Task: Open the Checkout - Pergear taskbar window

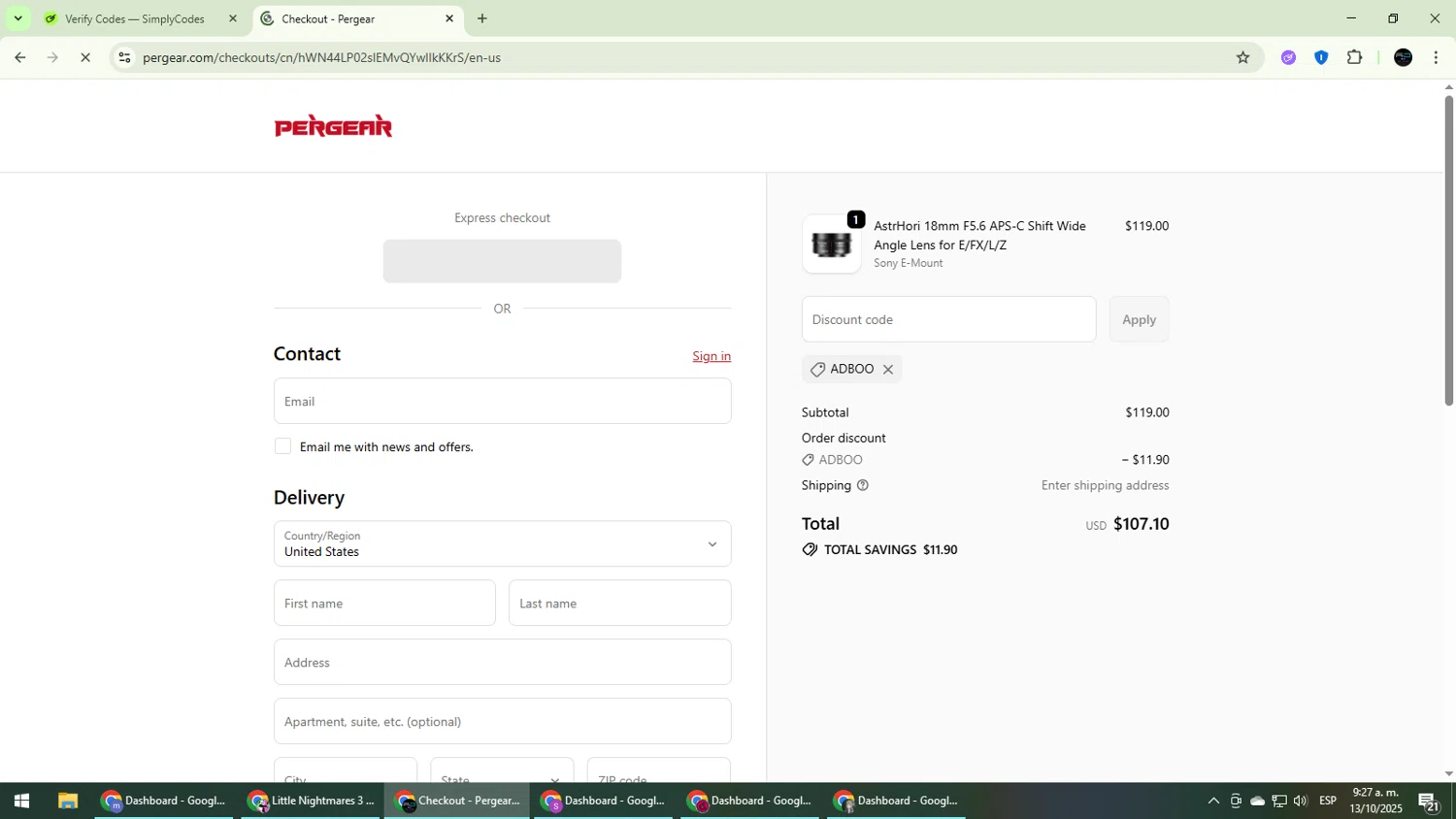Action: 457,801
